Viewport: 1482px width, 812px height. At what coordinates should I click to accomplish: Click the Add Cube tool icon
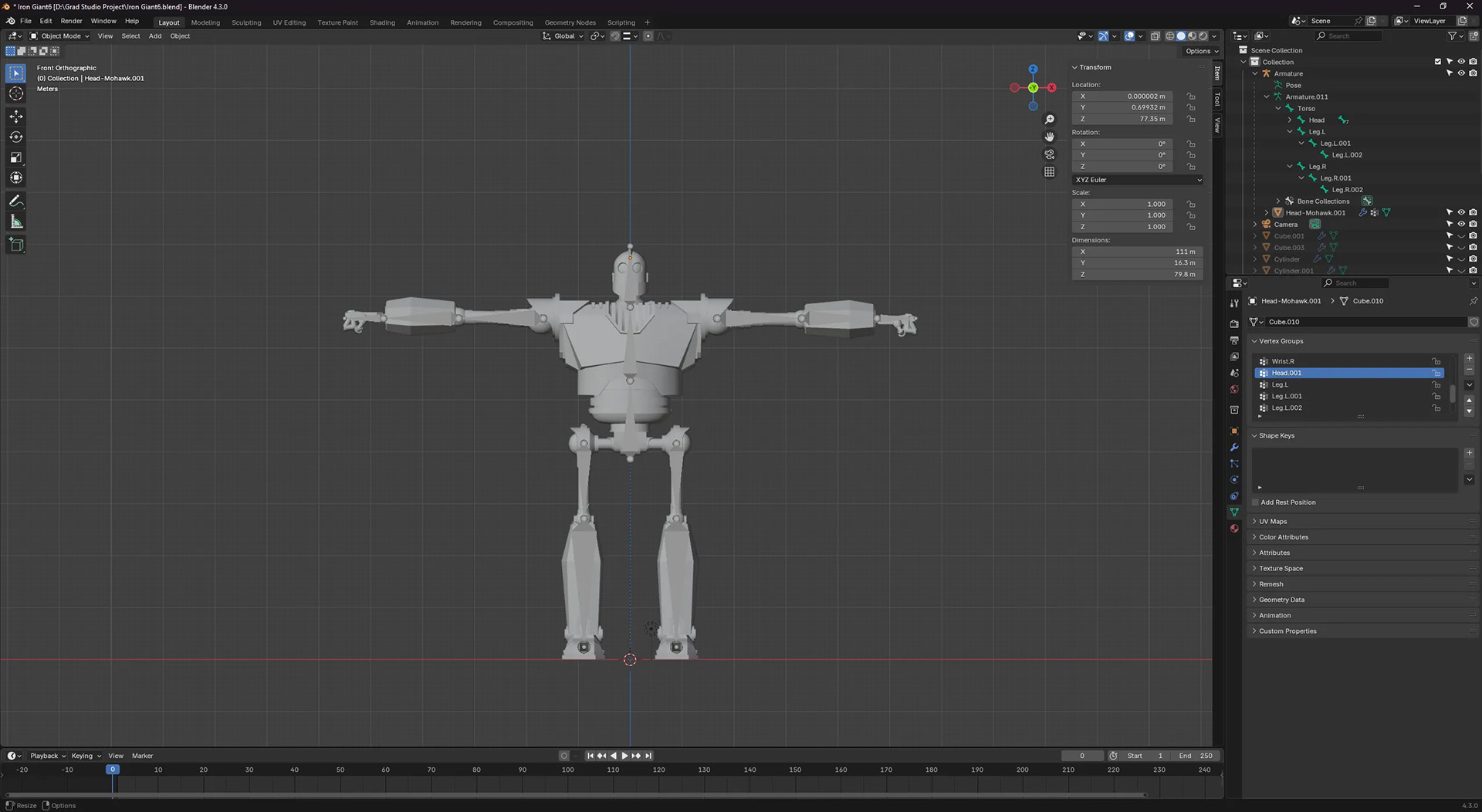16,245
